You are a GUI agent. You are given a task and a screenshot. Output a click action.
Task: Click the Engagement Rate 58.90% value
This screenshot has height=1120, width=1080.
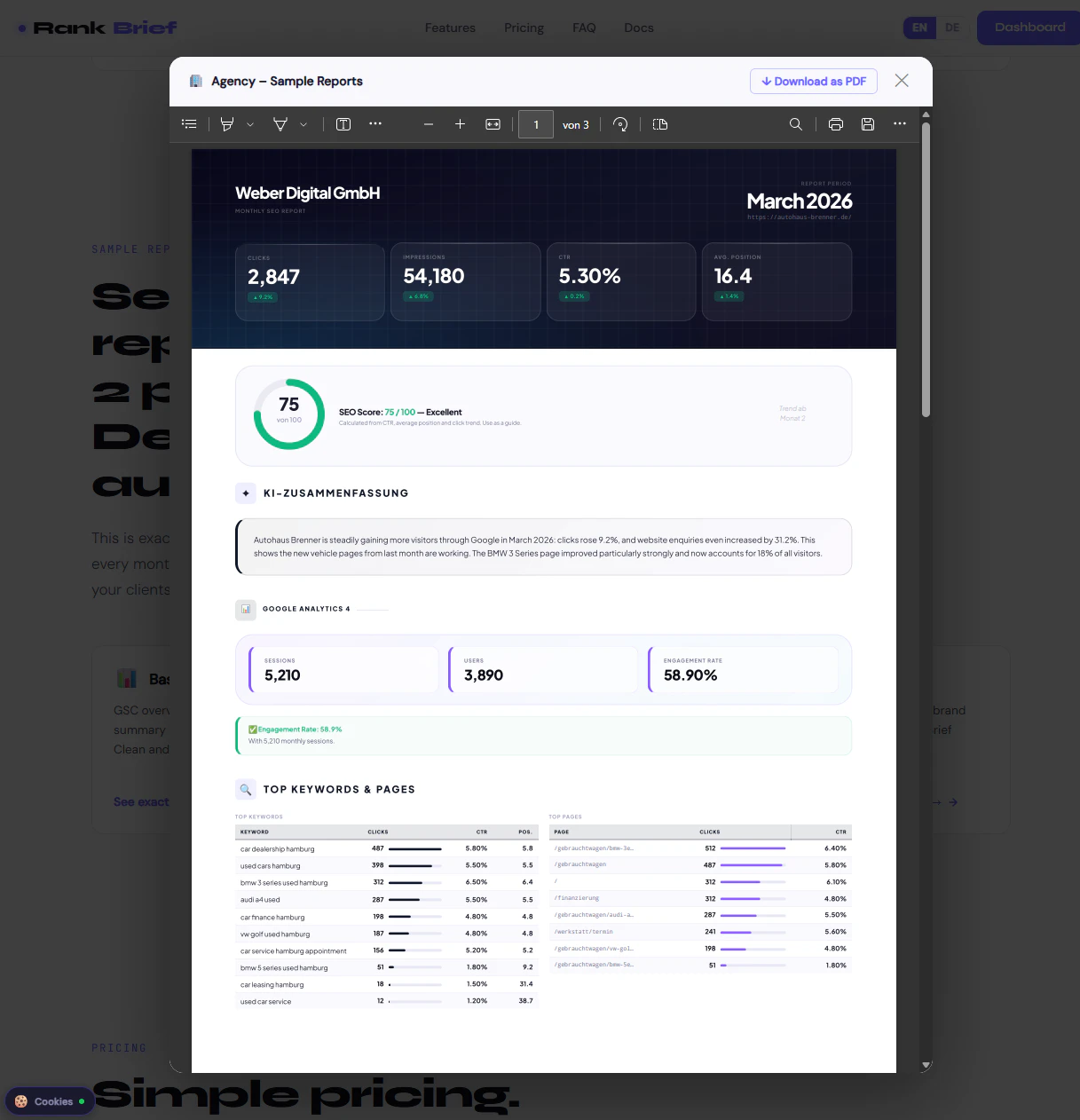pyautogui.click(x=690, y=675)
